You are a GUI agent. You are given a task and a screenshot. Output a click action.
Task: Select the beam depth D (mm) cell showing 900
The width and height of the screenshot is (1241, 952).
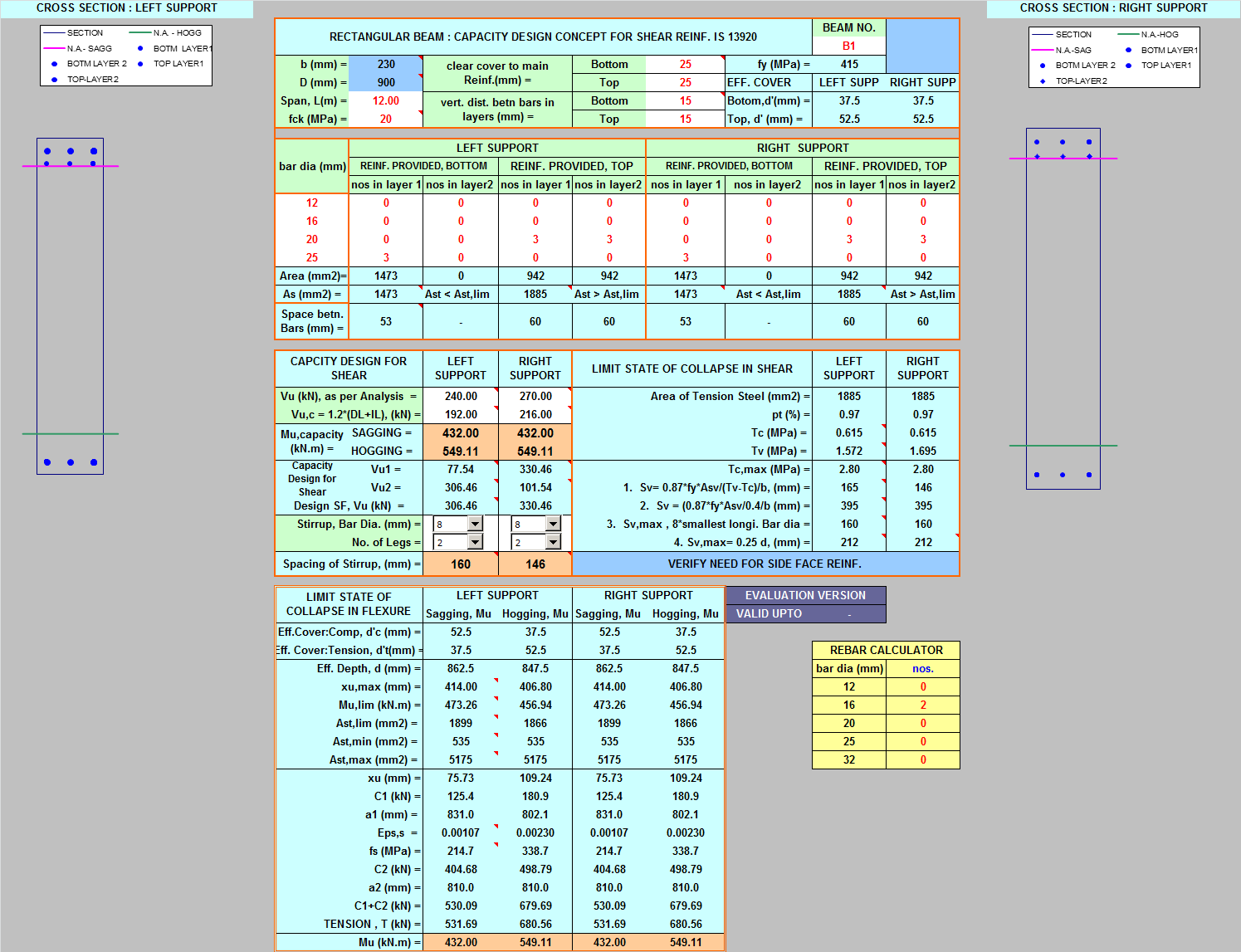coord(386,82)
